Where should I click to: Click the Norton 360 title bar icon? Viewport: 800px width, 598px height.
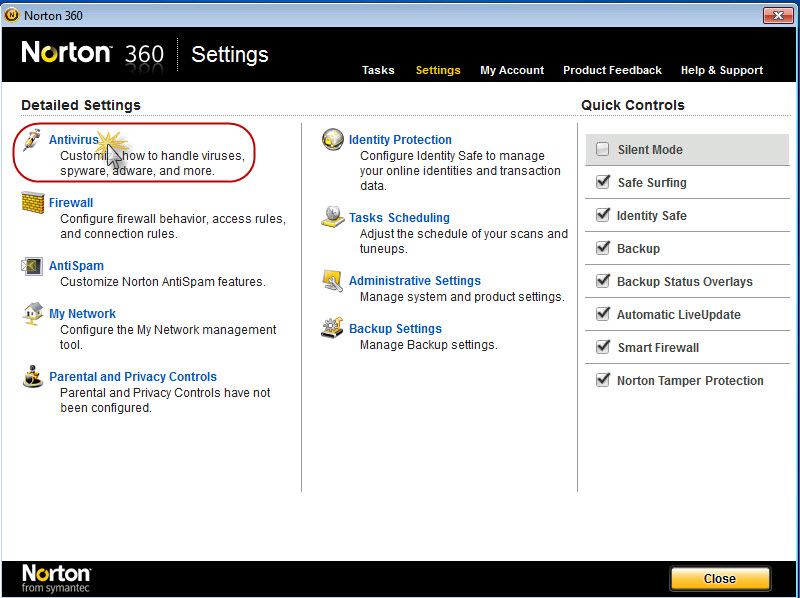(11, 15)
